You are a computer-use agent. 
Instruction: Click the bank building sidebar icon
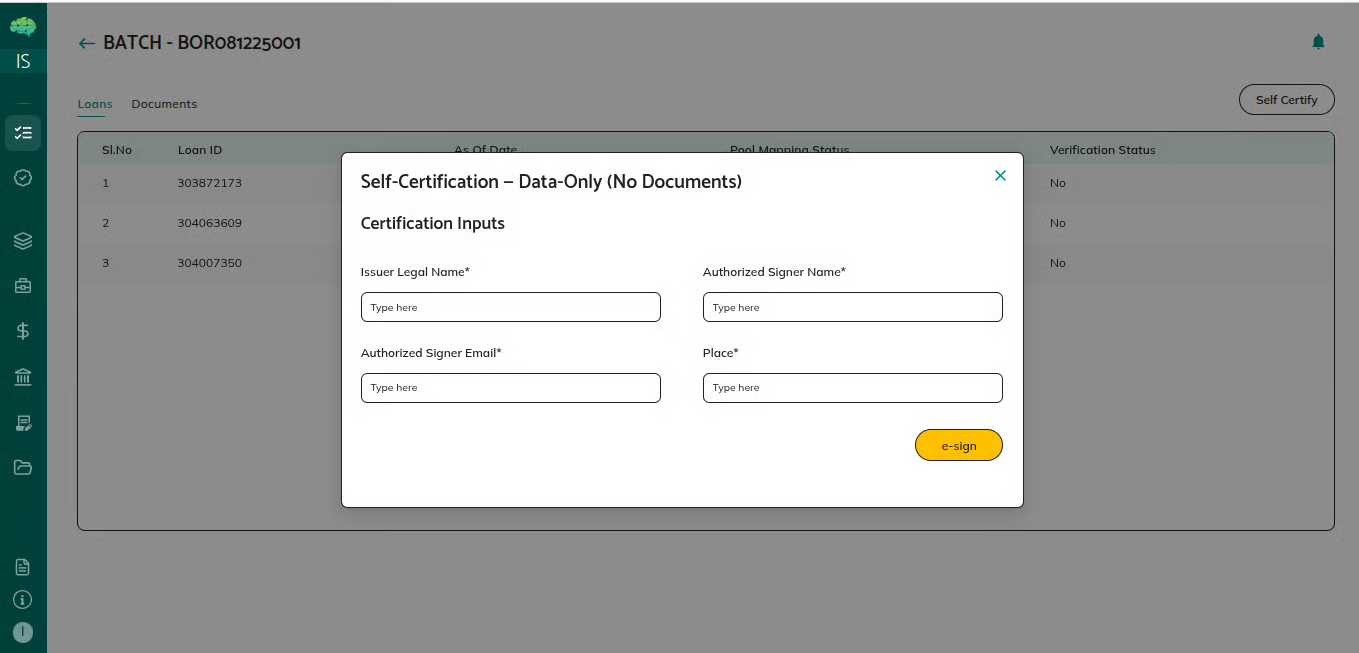(23, 377)
